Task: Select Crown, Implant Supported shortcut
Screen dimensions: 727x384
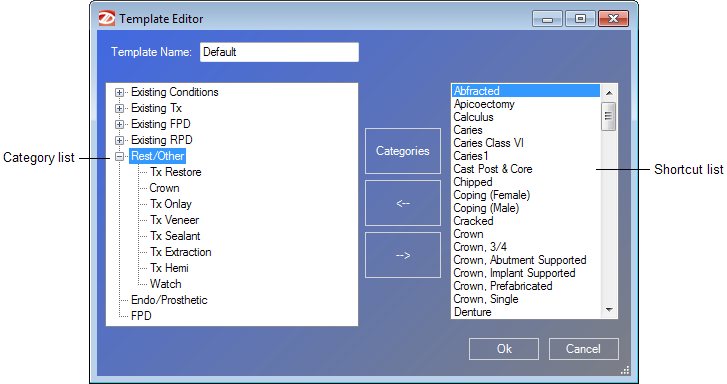Action: click(514, 273)
